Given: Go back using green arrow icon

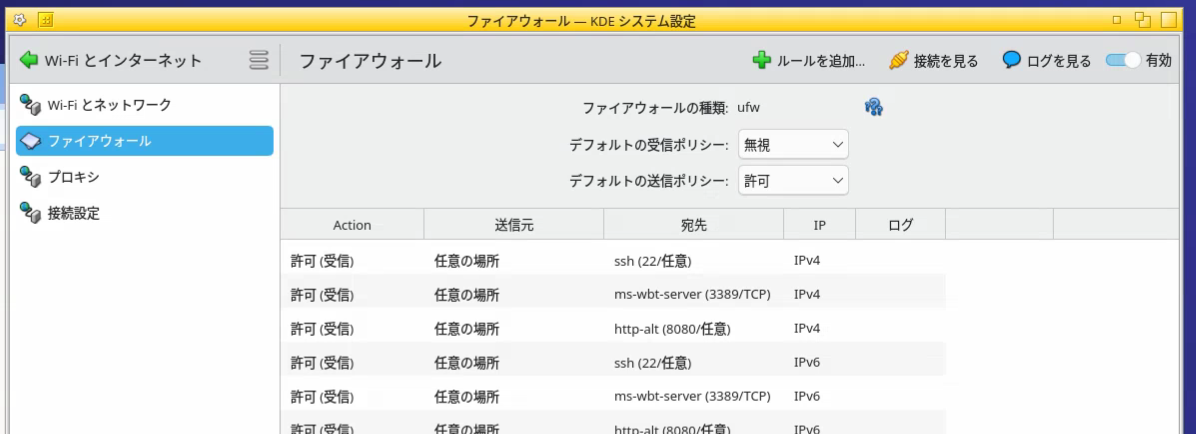Looking at the screenshot, I should (29, 61).
